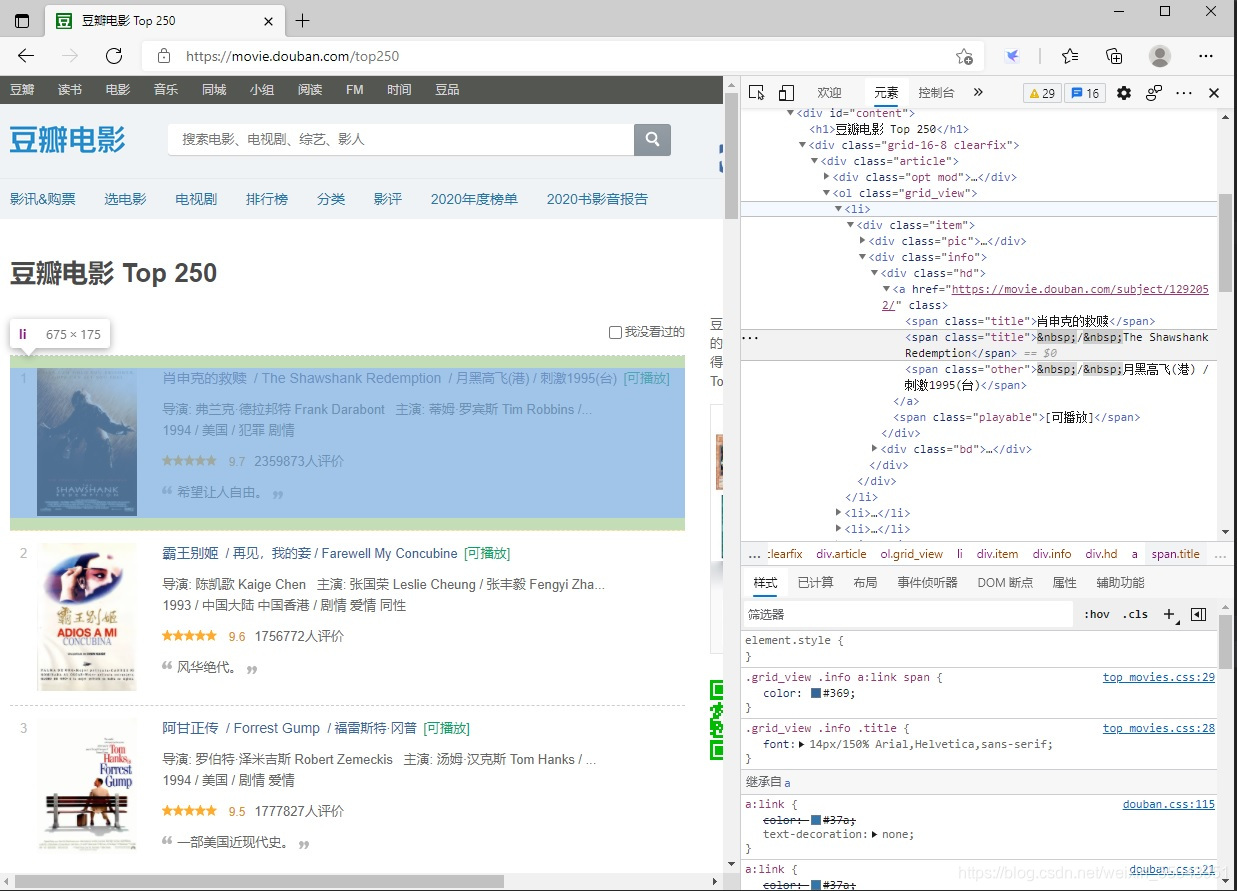Add a new style rule plus icon

[x=1169, y=614]
